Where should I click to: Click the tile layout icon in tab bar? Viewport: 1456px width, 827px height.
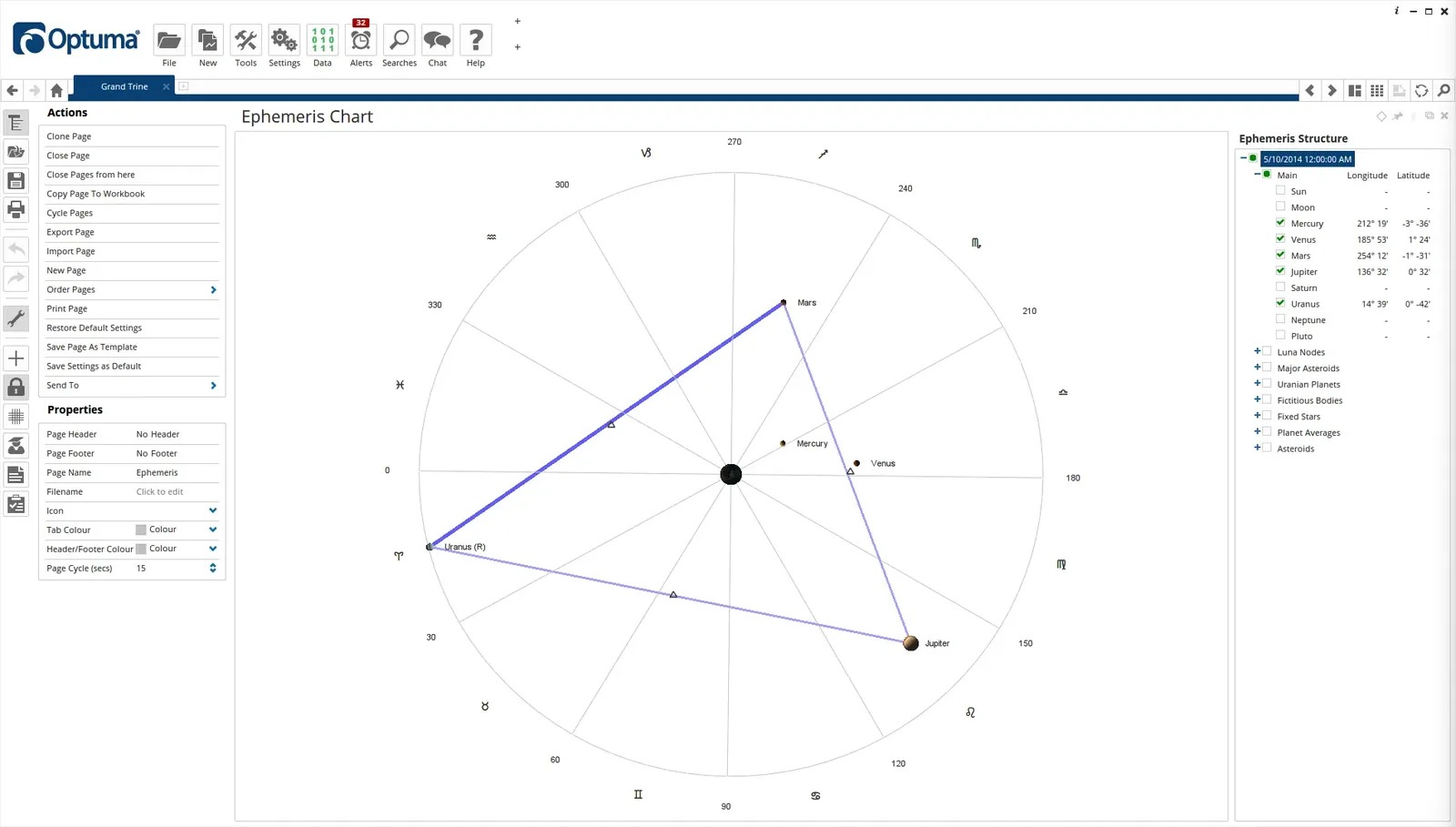(1355, 90)
